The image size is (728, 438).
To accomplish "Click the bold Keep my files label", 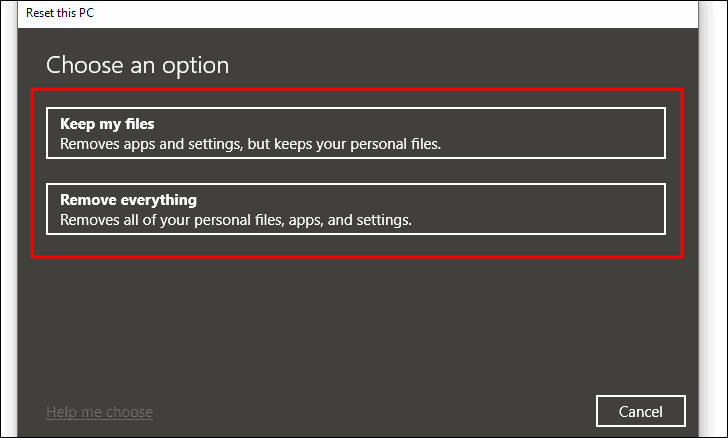I will [x=107, y=124].
